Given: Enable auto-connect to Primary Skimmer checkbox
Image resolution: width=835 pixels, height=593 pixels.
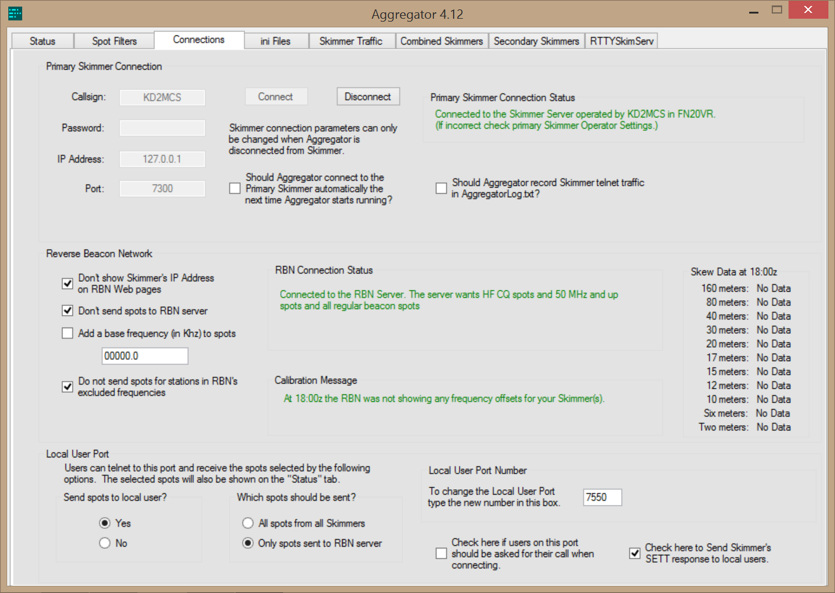Looking at the screenshot, I should (235, 188).
